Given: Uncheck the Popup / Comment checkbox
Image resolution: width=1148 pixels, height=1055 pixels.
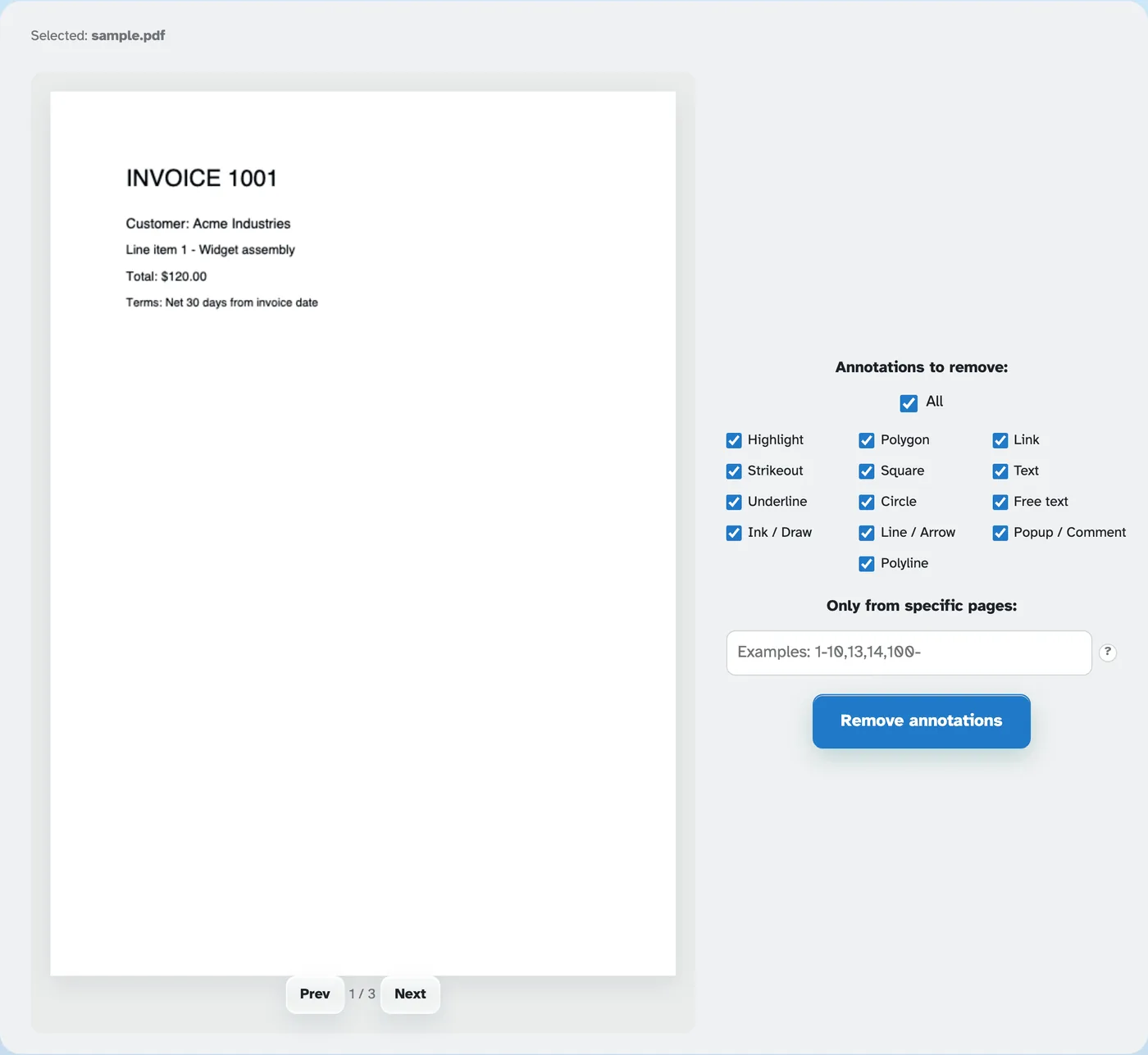Looking at the screenshot, I should tap(1000, 533).
